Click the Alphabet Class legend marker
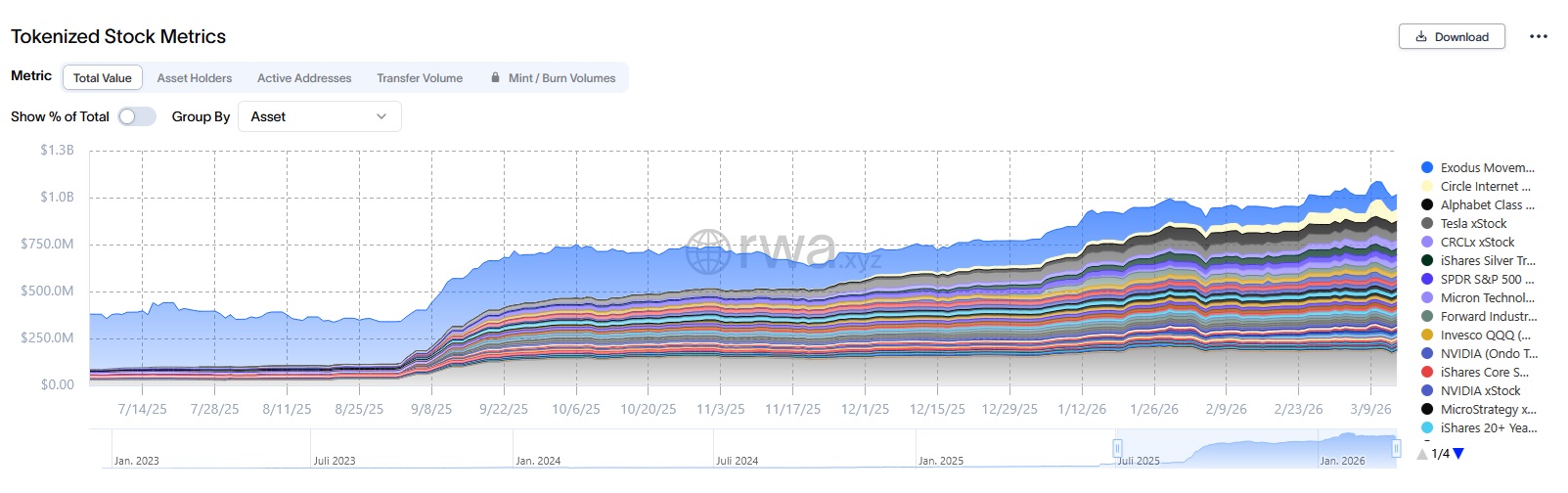The image size is (1568, 493). [x=1427, y=204]
